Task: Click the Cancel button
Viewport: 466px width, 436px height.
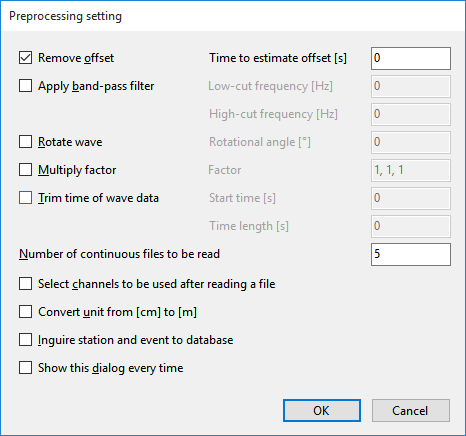Action: pos(411,410)
